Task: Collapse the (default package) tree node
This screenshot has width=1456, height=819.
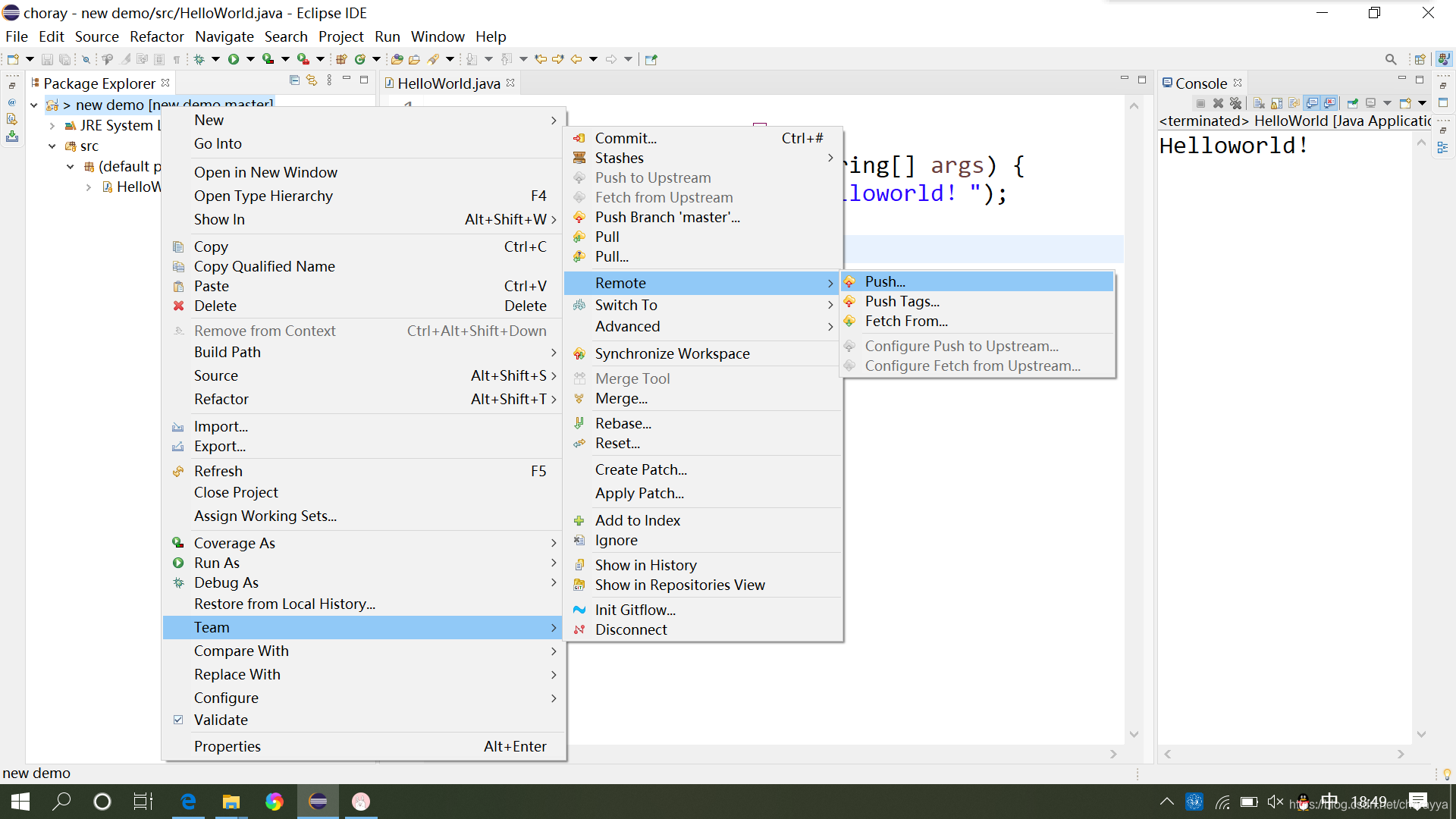Action: 70,167
